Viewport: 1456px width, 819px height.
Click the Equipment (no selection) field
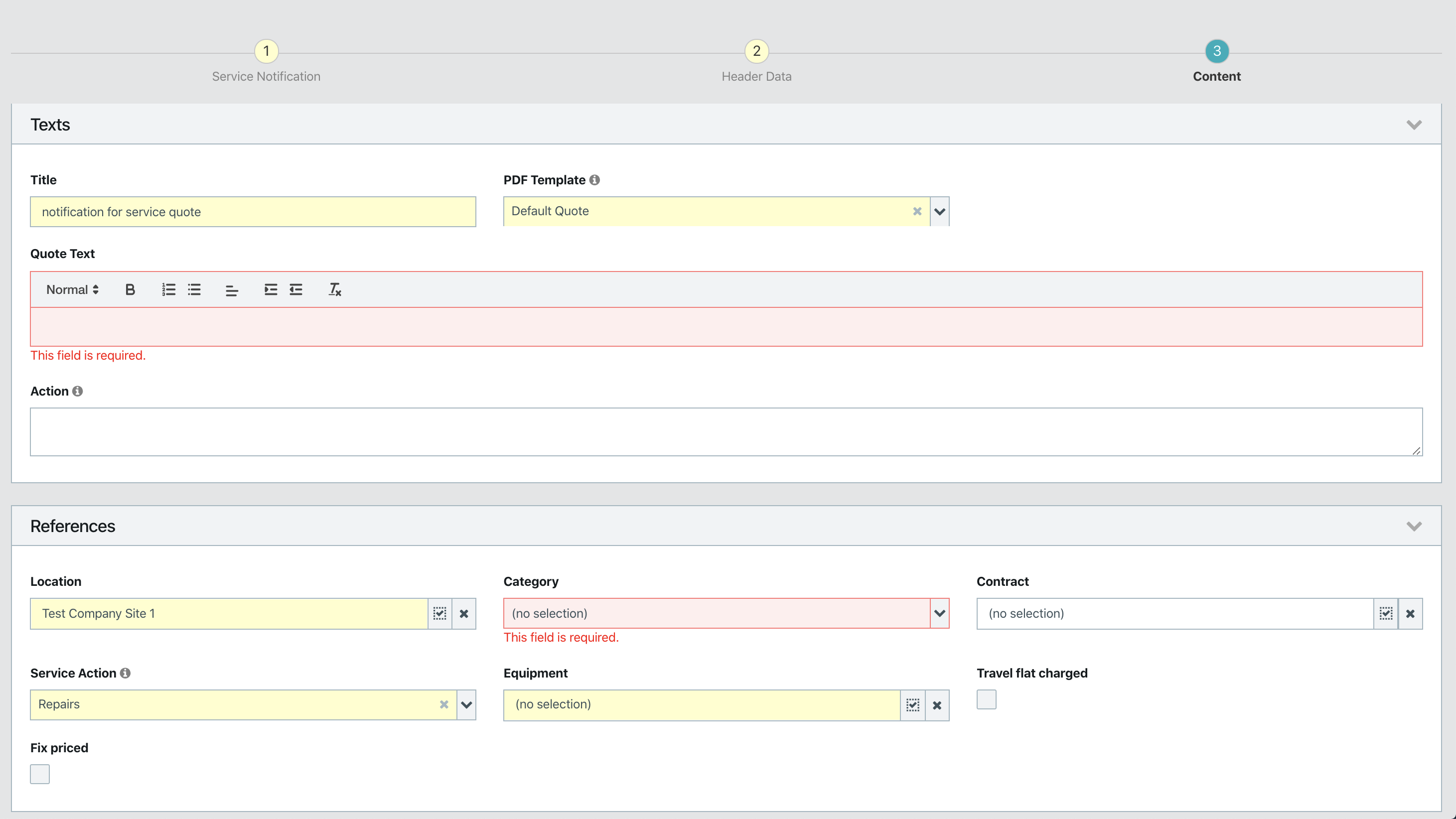[702, 705]
